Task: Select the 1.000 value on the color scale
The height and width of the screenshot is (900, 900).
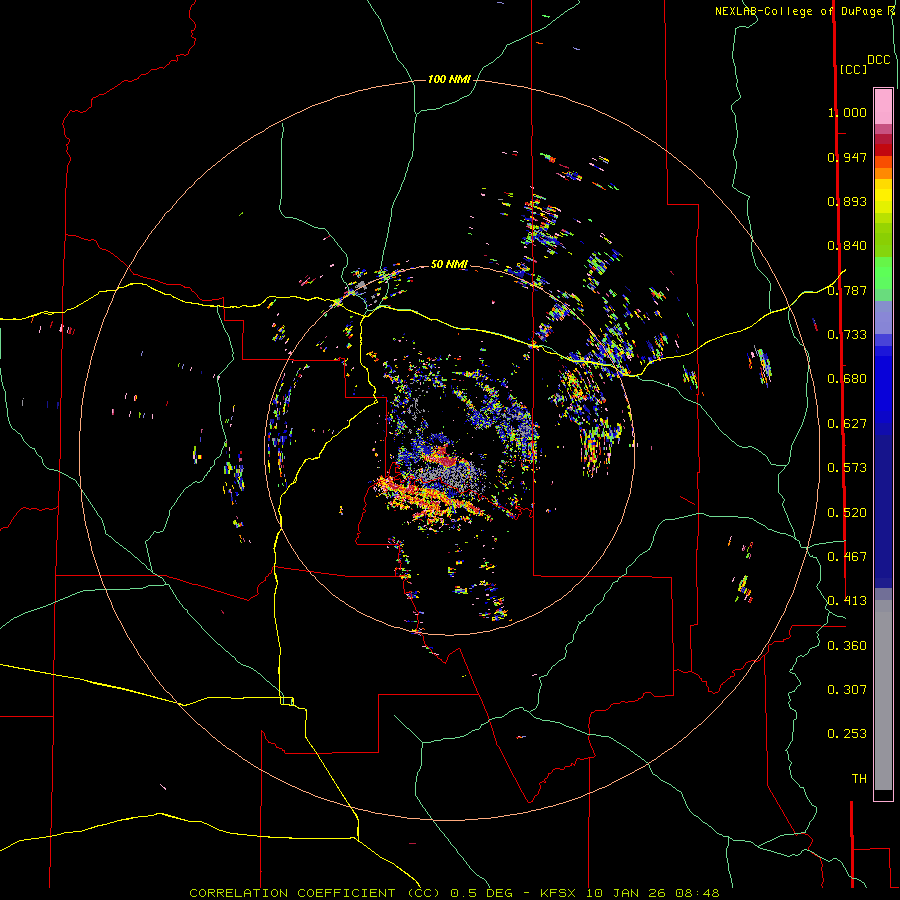Action: [847, 112]
